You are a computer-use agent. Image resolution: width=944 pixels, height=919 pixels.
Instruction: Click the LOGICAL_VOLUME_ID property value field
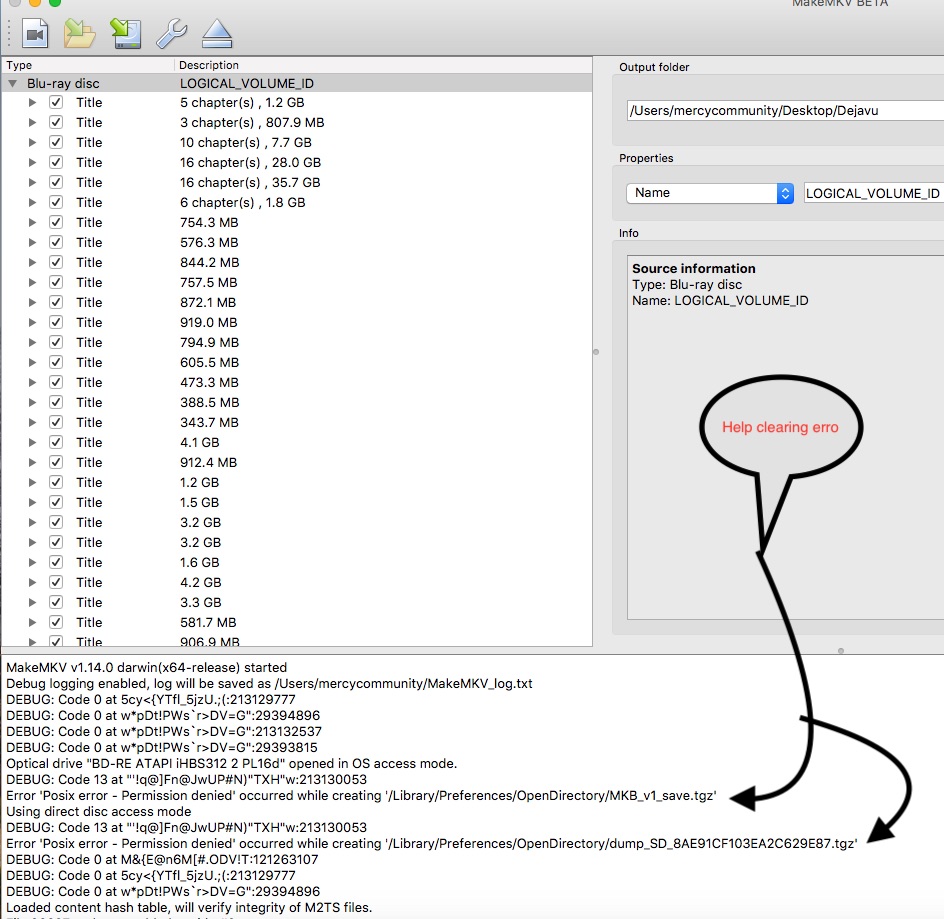click(874, 193)
